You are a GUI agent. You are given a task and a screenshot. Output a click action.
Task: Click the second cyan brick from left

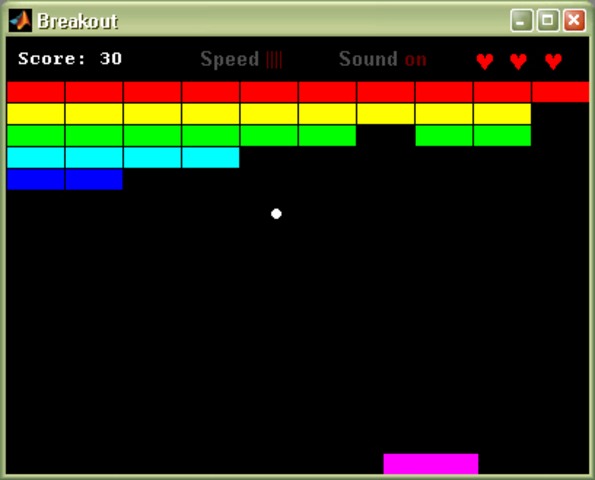94,157
